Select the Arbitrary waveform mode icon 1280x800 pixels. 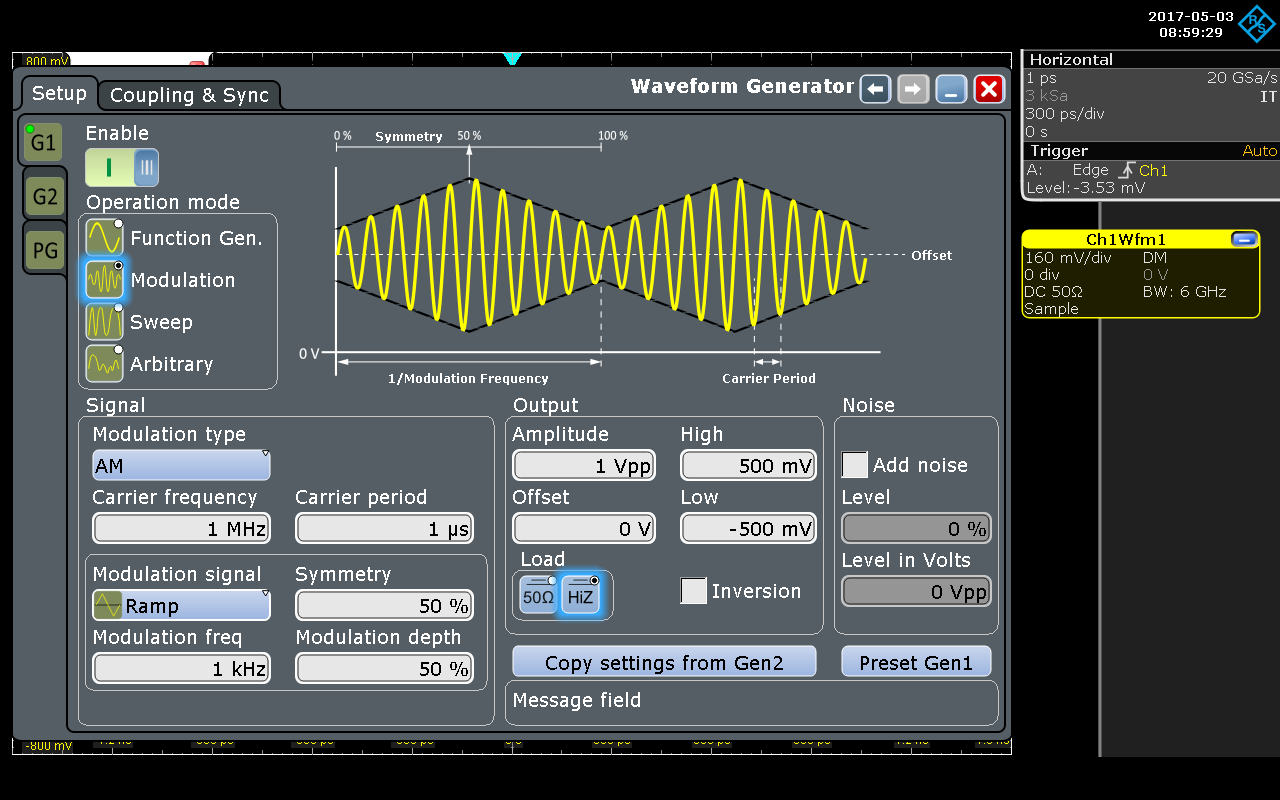104,364
